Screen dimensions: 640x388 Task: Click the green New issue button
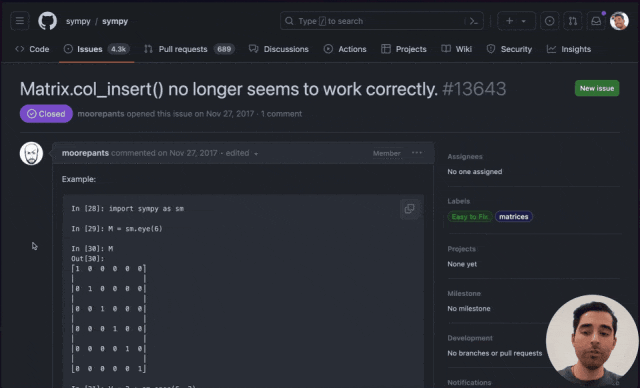597,88
